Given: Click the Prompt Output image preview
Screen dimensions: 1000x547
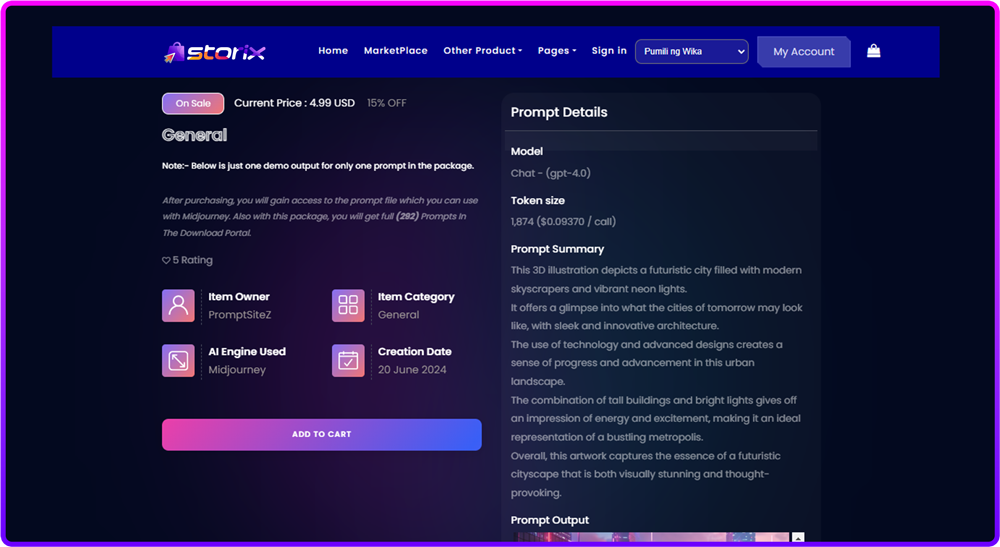Looking at the screenshot, I should click(x=651, y=537).
